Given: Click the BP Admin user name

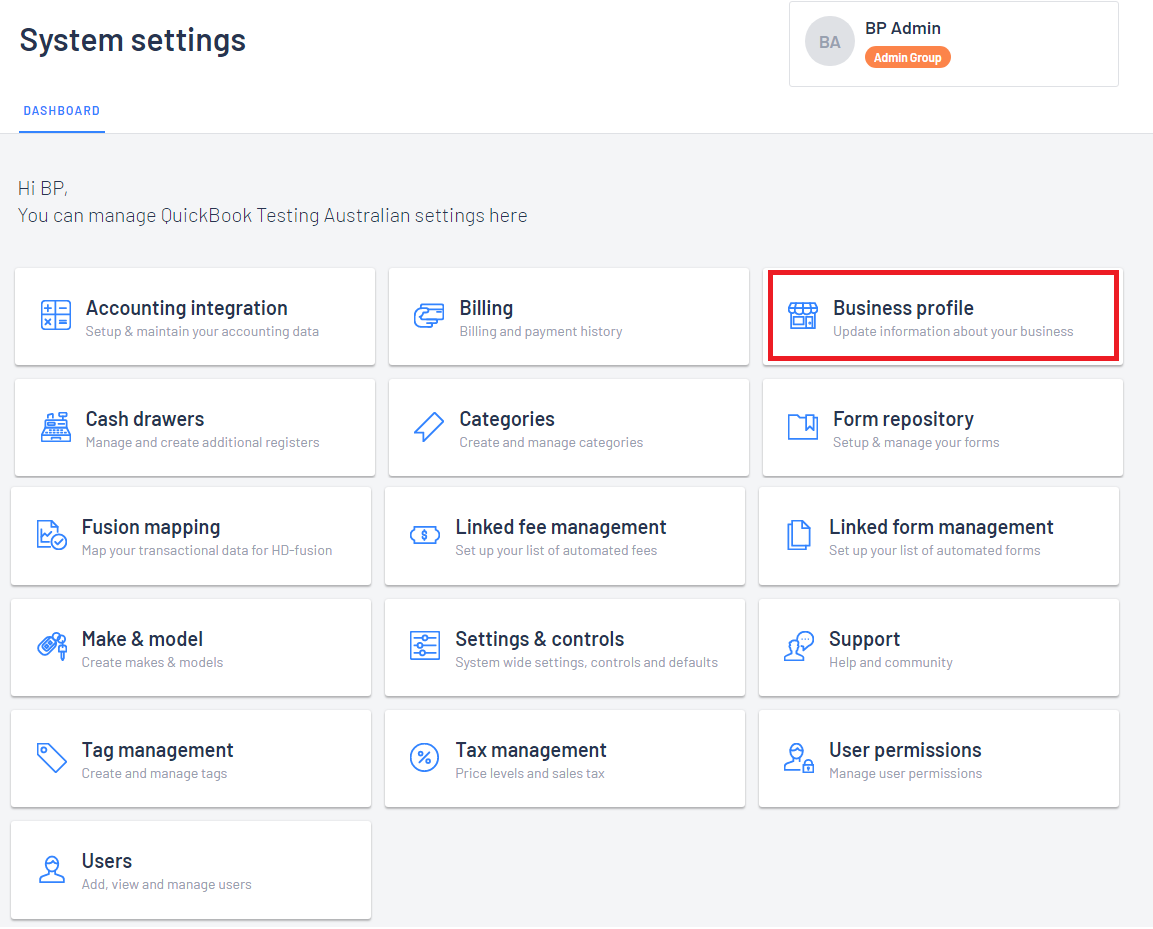Looking at the screenshot, I should click(x=903, y=28).
